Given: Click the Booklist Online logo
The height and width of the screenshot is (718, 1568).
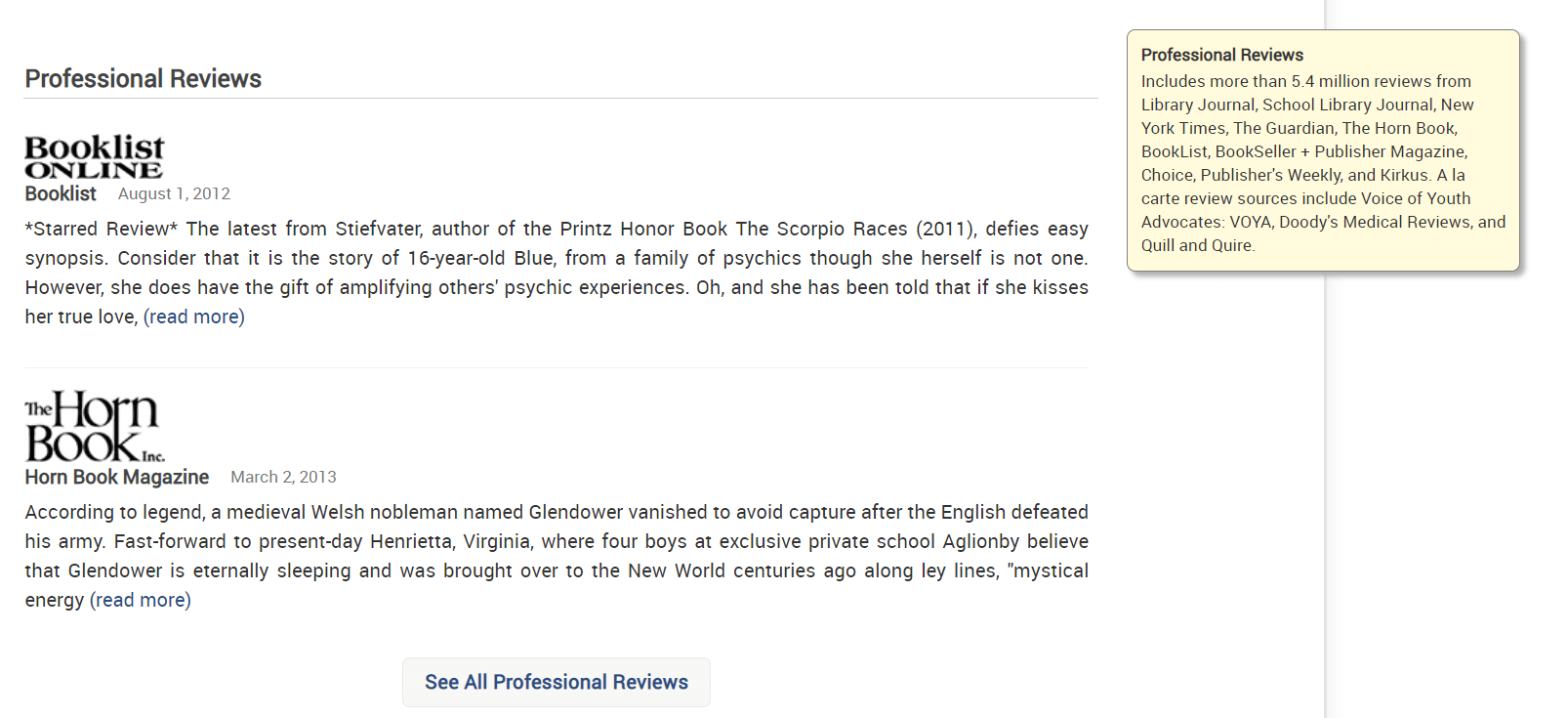Looking at the screenshot, I should pyautogui.click(x=95, y=157).
